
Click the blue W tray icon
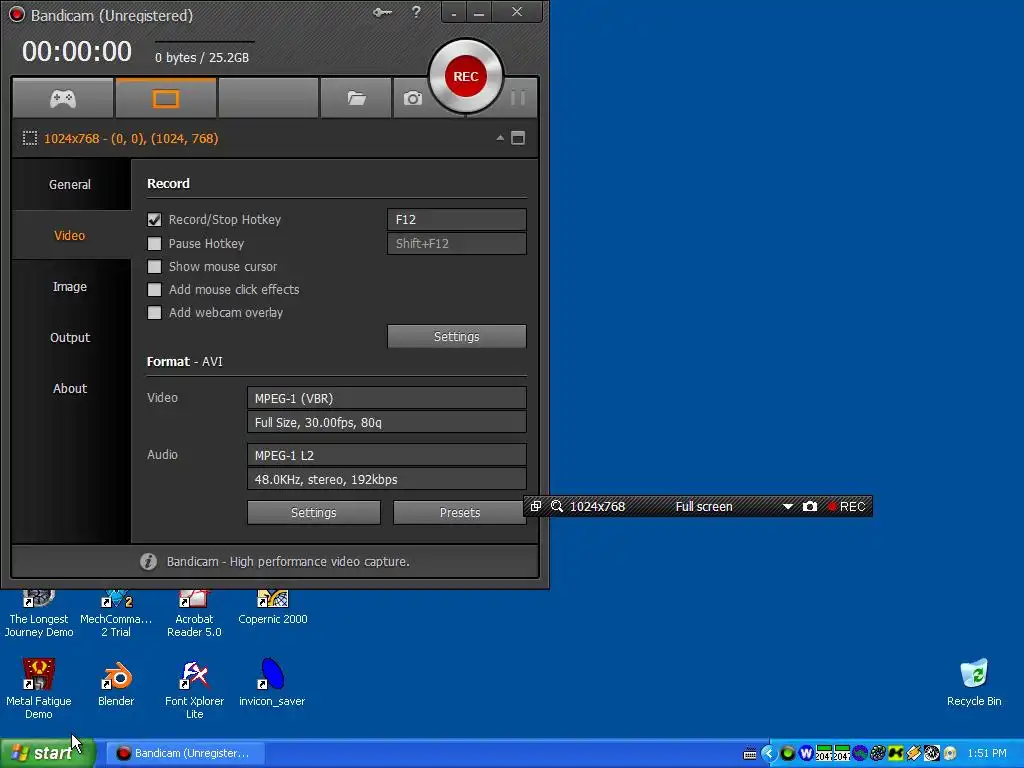point(806,753)
